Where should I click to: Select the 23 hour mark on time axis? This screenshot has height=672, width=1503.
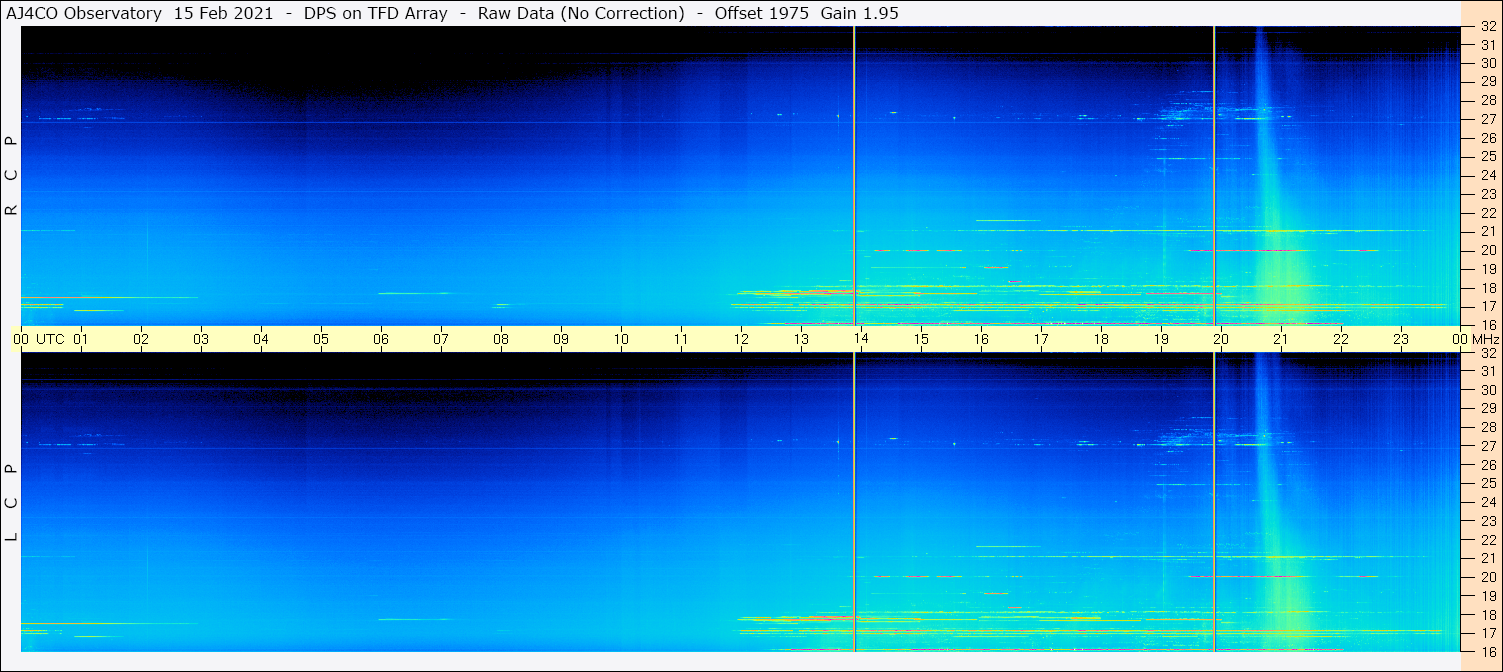(1401, 339)
